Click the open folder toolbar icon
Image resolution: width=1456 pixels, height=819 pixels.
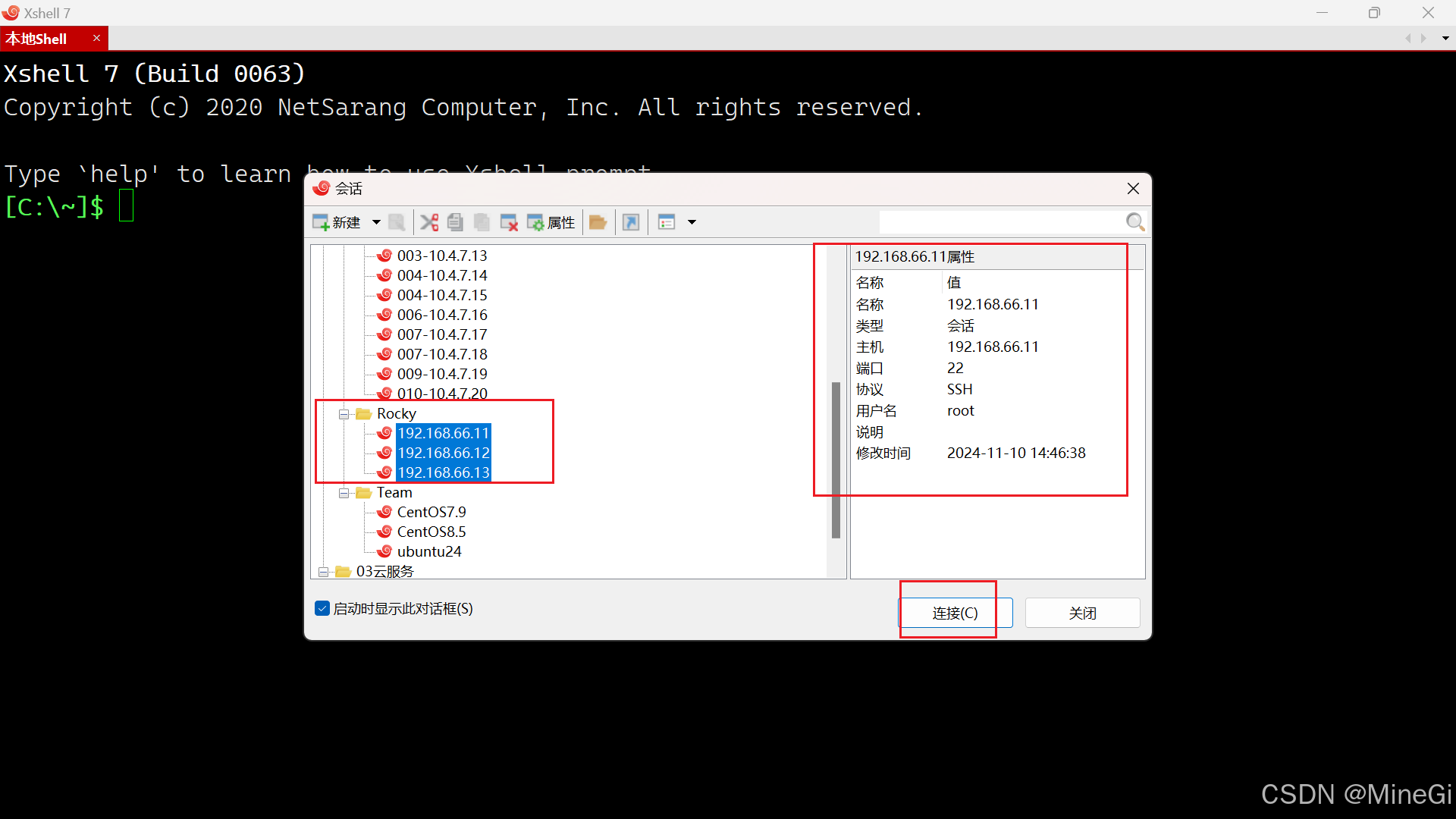pos(598,222)
